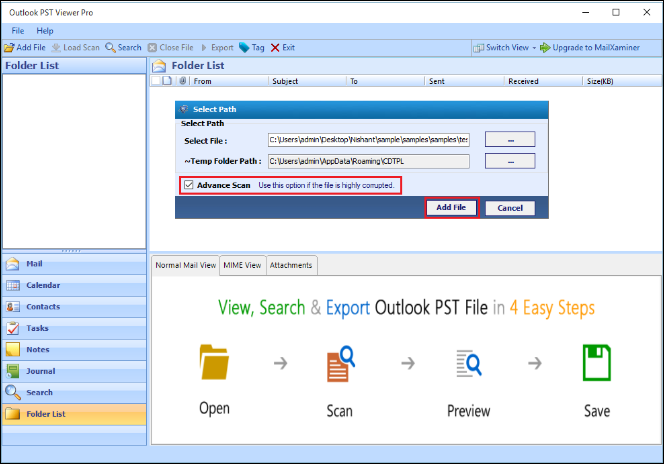Screen dimensions: 664x464
Task: Open Search from the toolbar magnifier
Action: click(x=110, y=48)
